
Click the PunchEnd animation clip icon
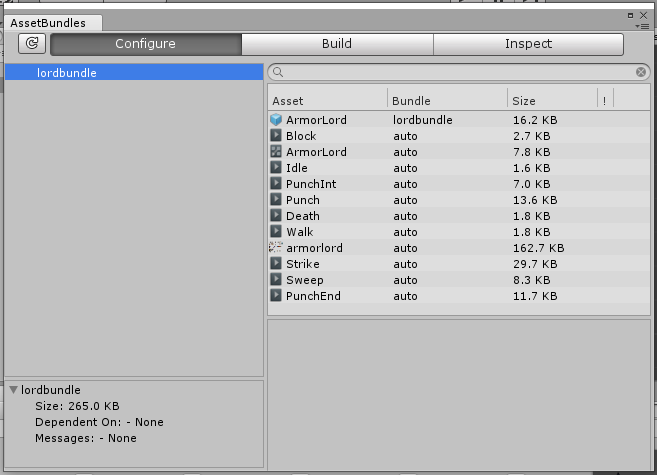tap(276, 295)
